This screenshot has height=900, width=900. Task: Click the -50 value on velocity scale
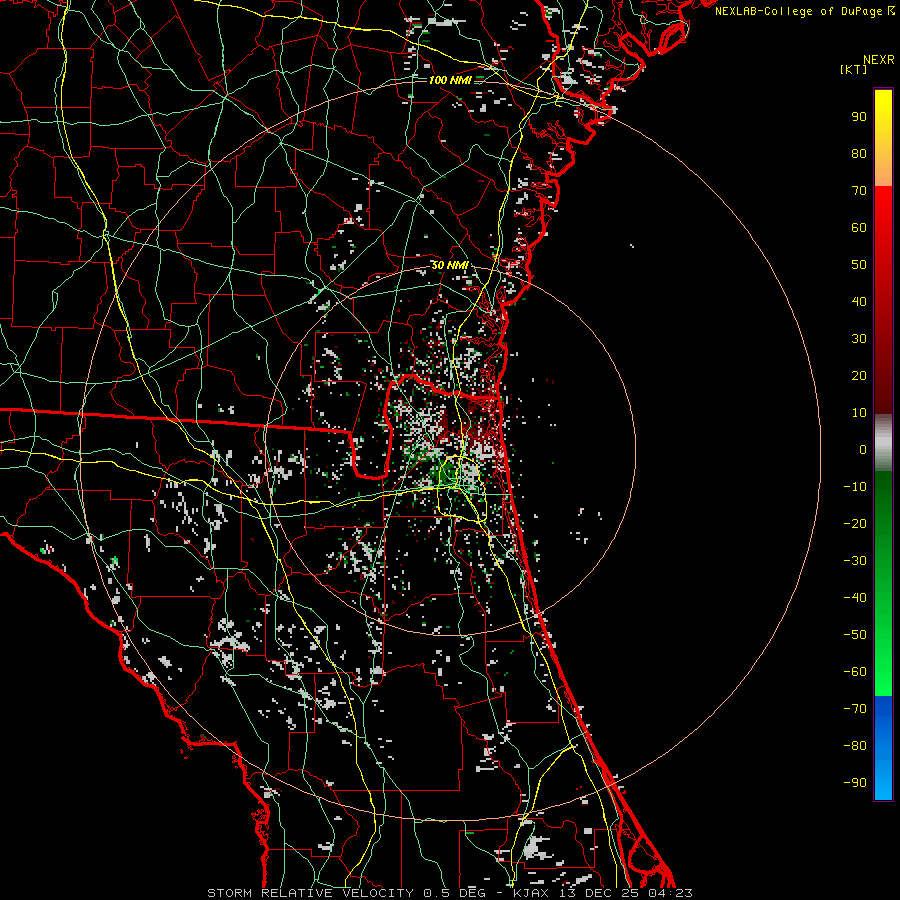(855, 635)
